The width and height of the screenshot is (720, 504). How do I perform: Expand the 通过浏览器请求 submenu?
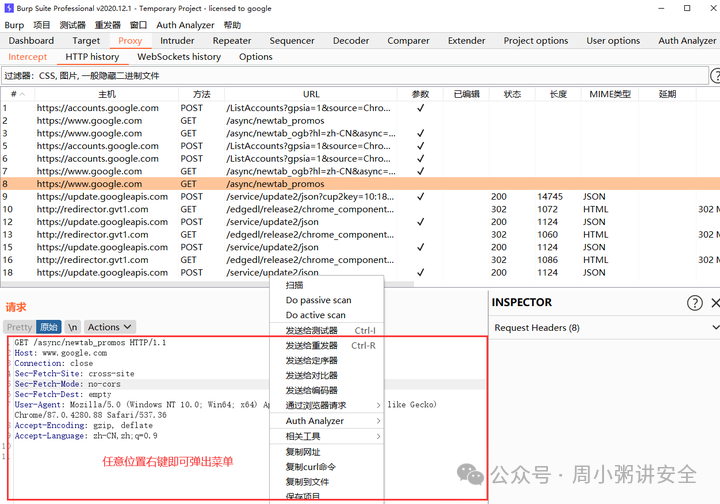pos(327,405)
